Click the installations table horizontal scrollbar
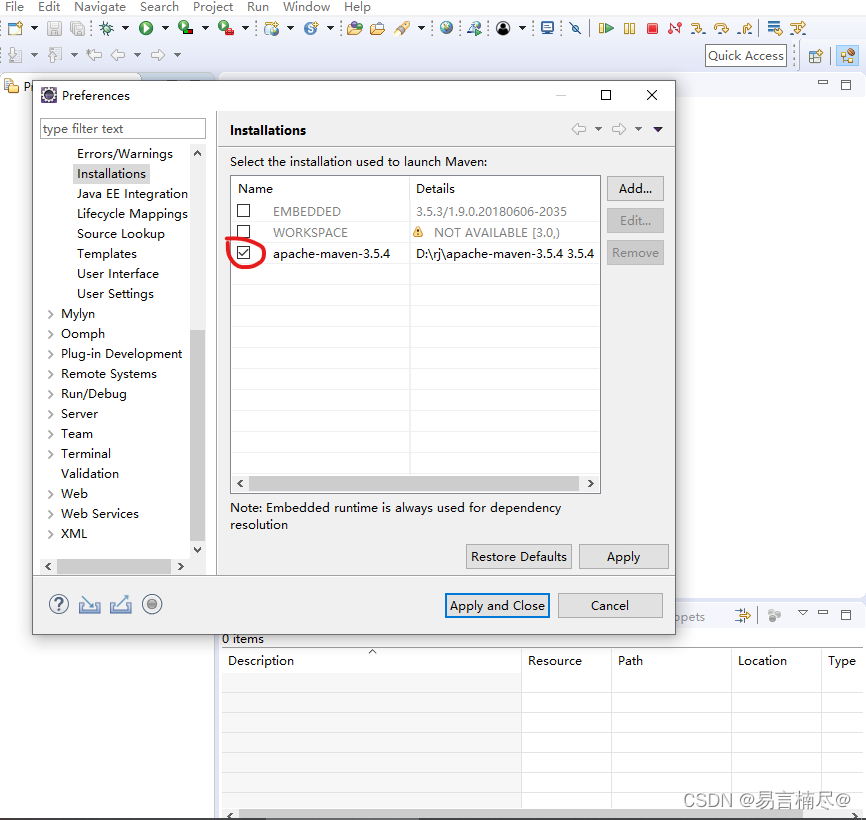The image size is (866, 820). tap(414, 484)
